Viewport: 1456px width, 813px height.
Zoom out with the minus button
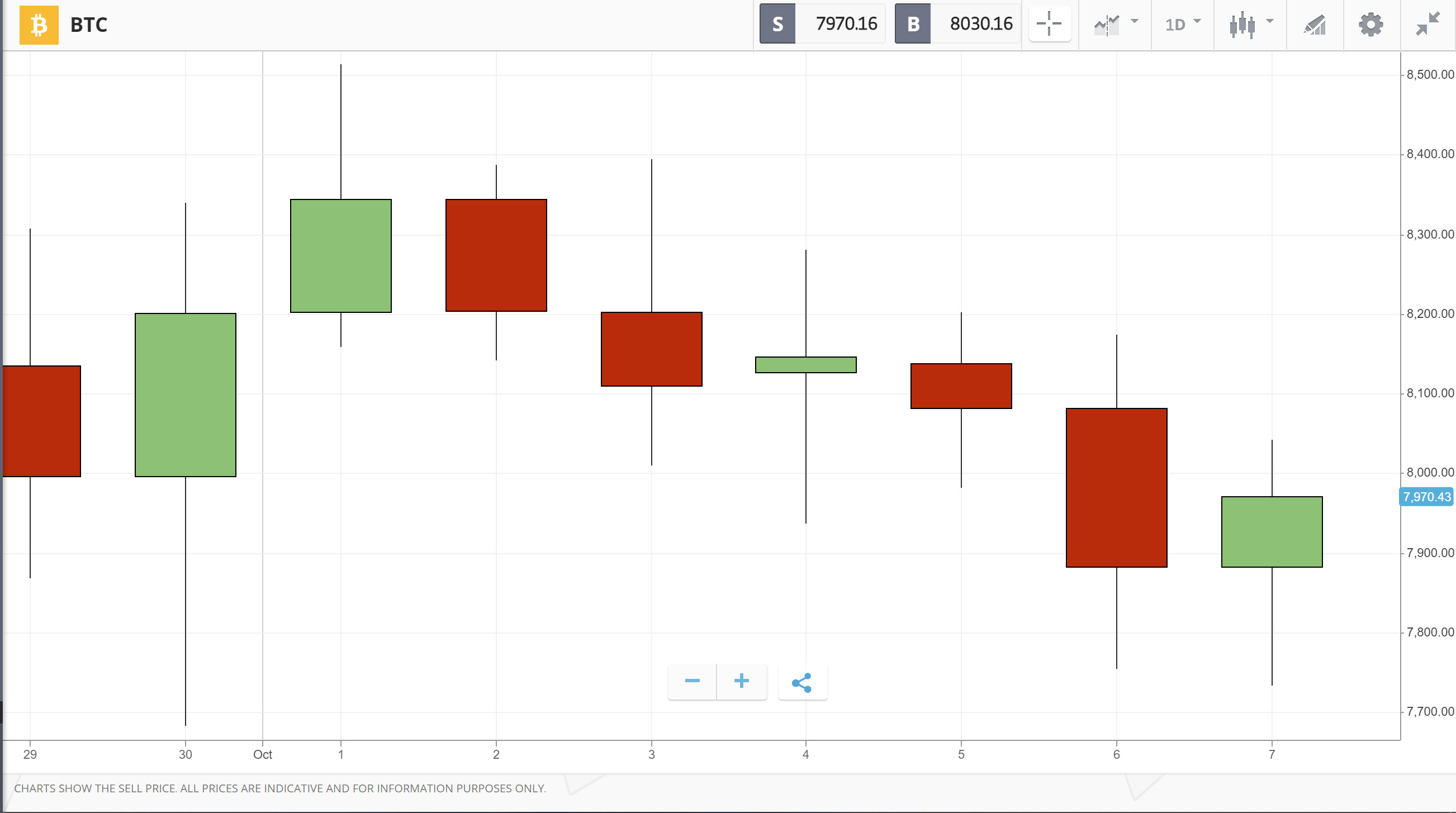pos(693,681)
